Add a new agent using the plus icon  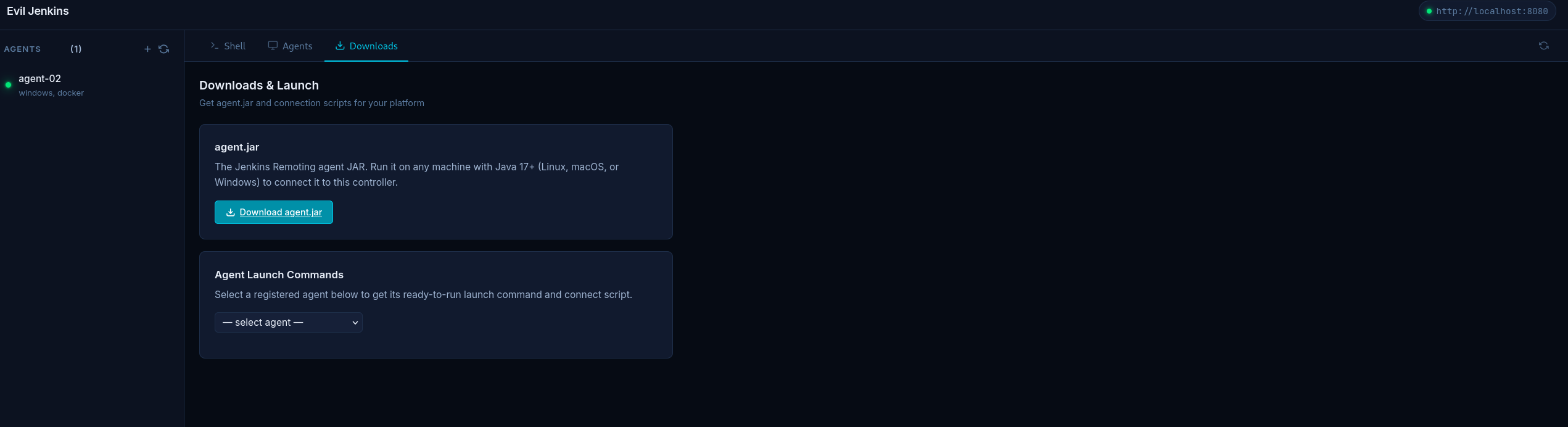[147, 49]
